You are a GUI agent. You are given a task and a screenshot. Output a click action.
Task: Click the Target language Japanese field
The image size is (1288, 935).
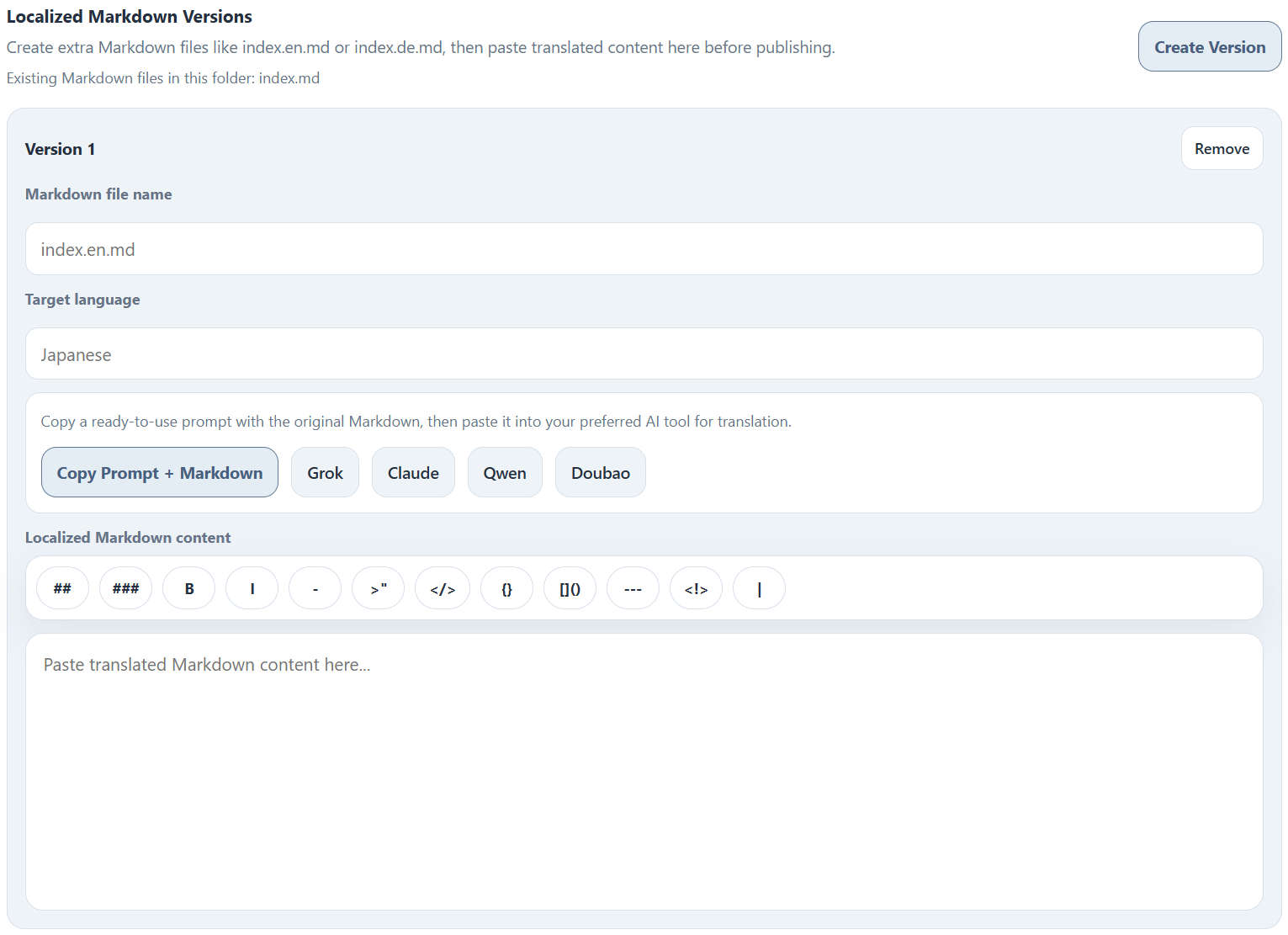tap(644, 354)
